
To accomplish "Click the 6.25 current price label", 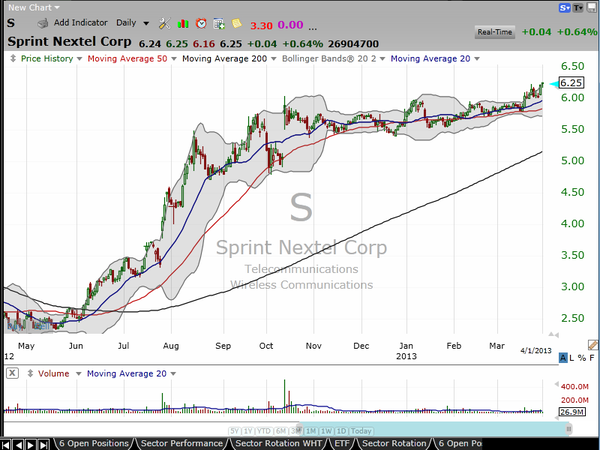I will click(x=571, y=83).
